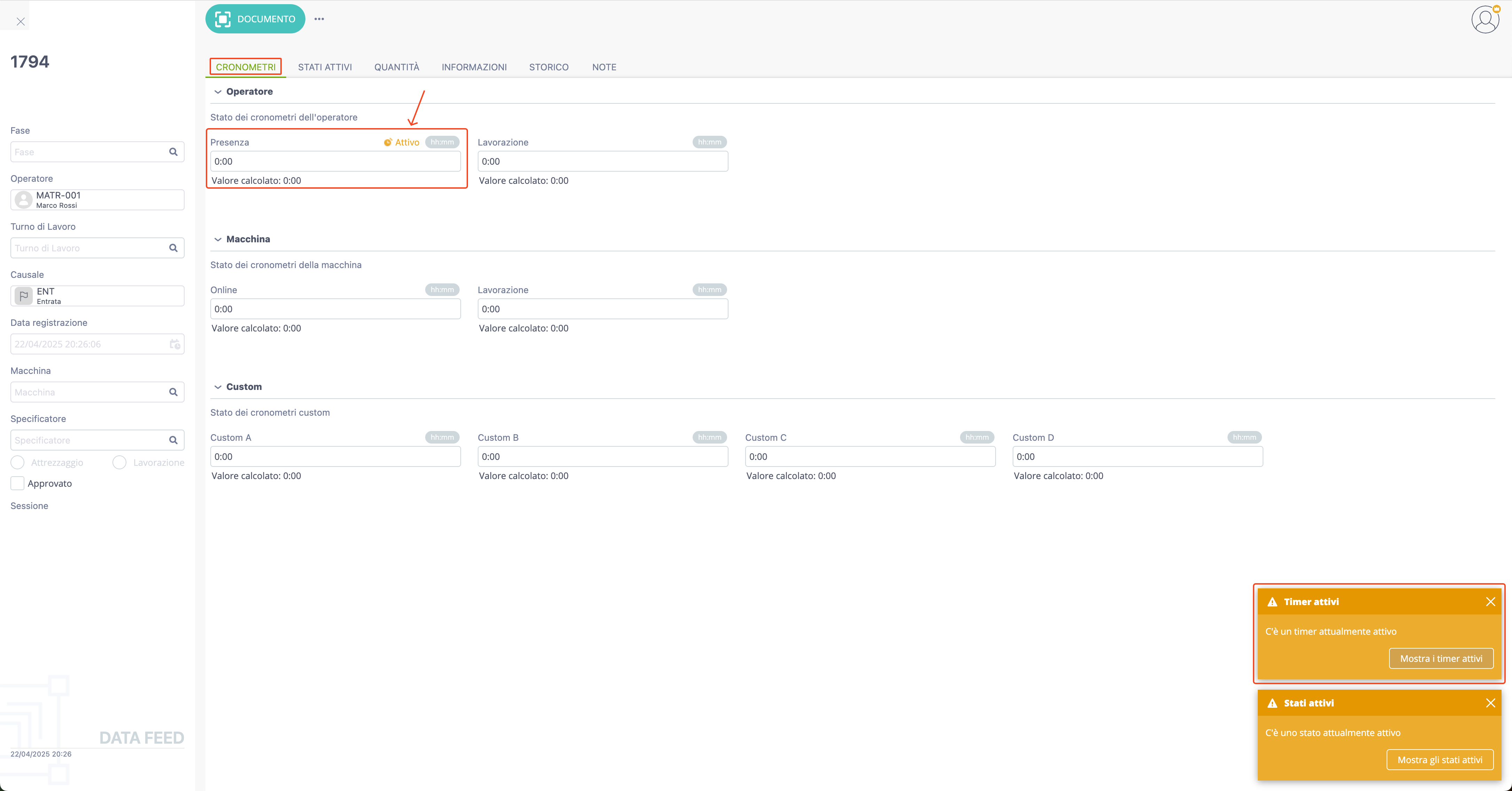Click the hh:mm badge on Custom D
This screenshot has width=1512, height=791.
click(1244, 438)
